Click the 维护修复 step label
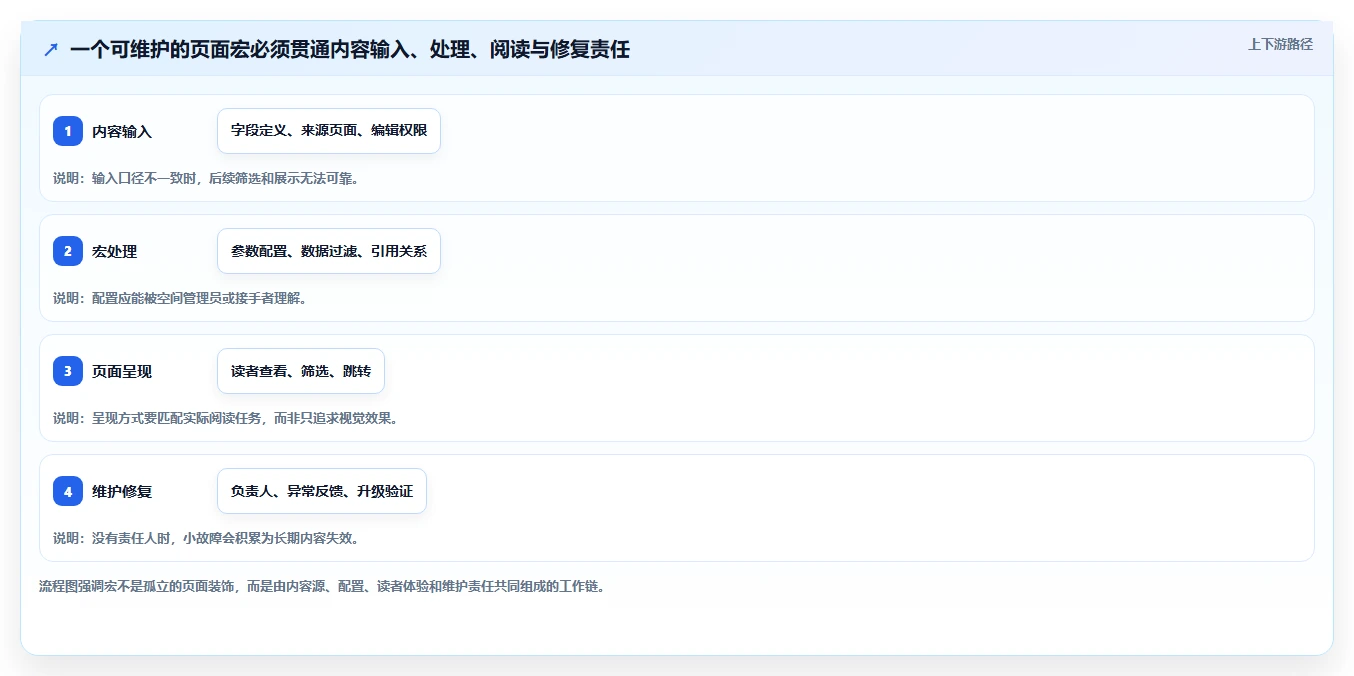The image size is (1354, 676). click(122, 491)
